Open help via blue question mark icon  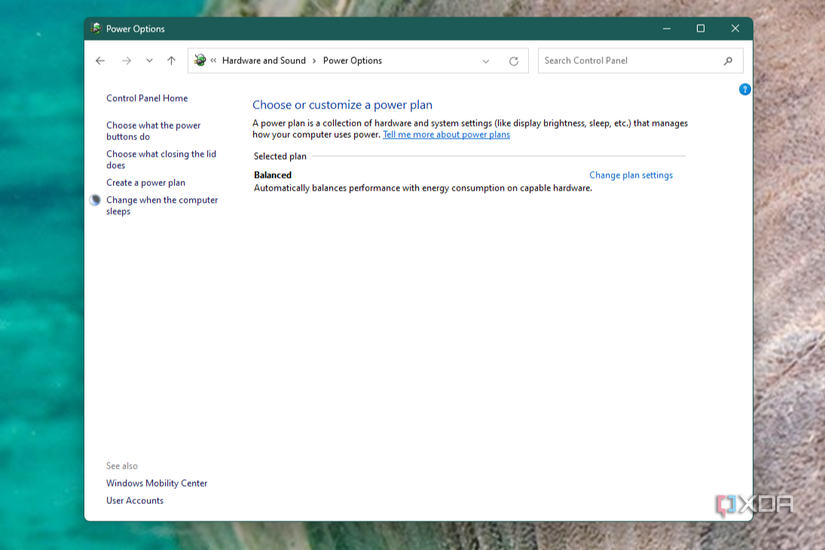pyautogui.click(x=744, y=90)
